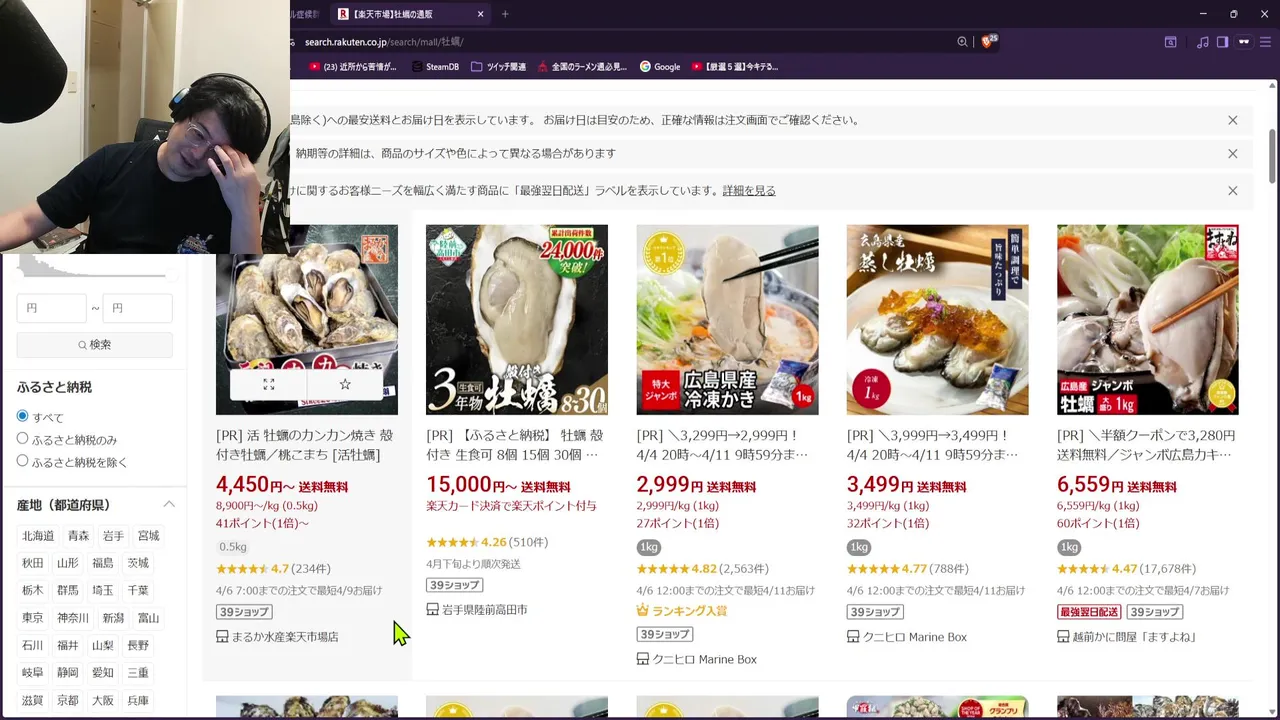This screenshot has height=720, width=1280.
Task: Filter by 福島 prefecture
Action: (103, 563)
